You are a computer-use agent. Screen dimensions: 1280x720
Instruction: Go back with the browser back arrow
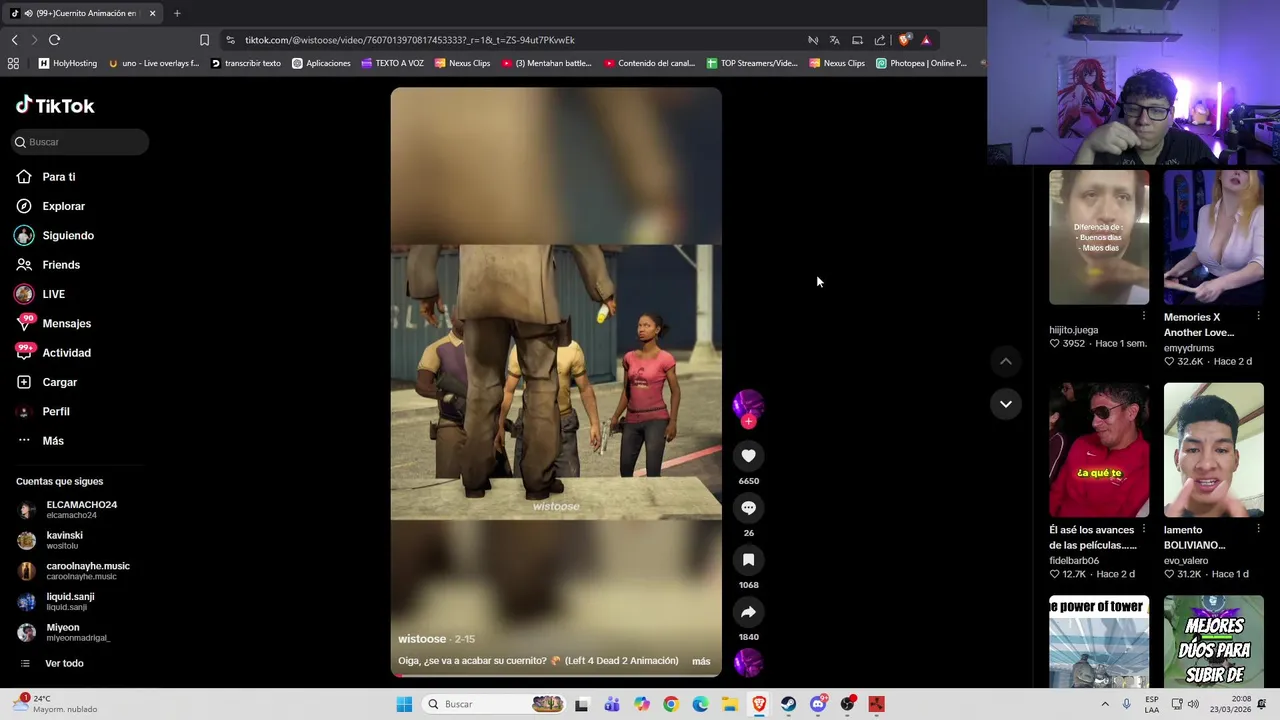coord(14,40)
